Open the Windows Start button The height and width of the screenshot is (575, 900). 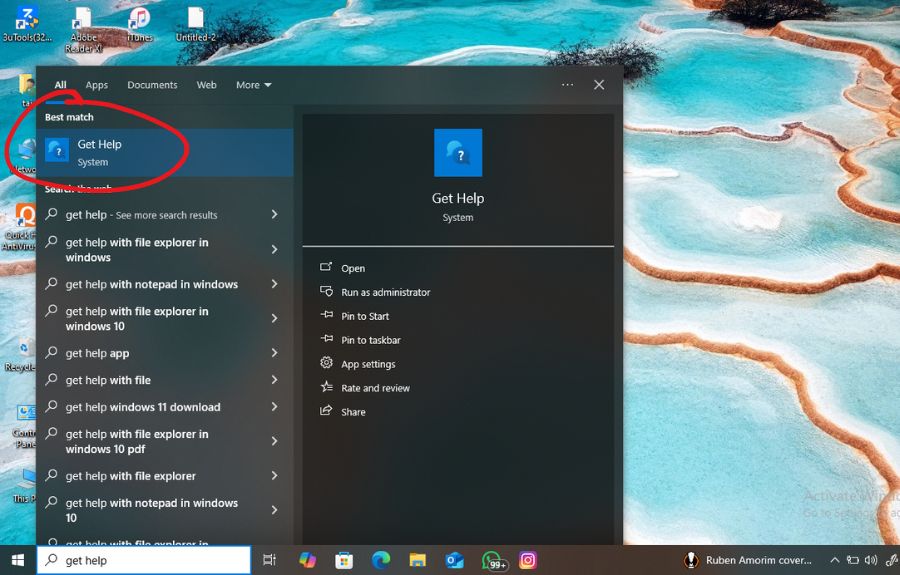[18, 560]
